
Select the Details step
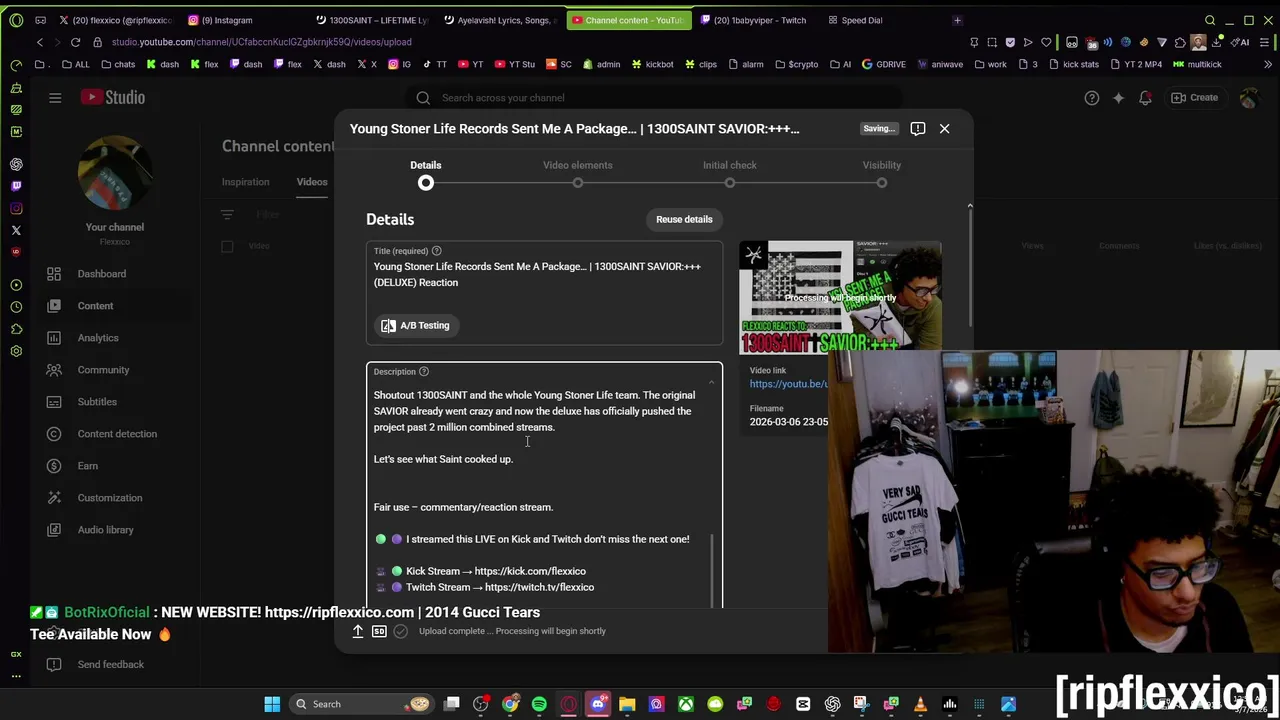pos(425,165)
